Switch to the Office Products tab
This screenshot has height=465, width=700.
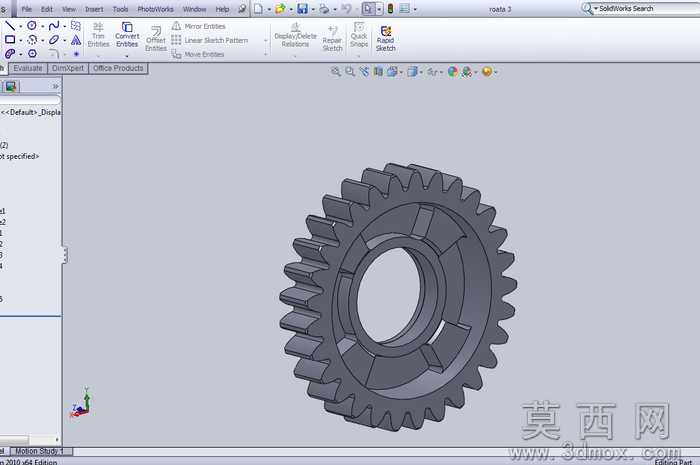[118, 68]
